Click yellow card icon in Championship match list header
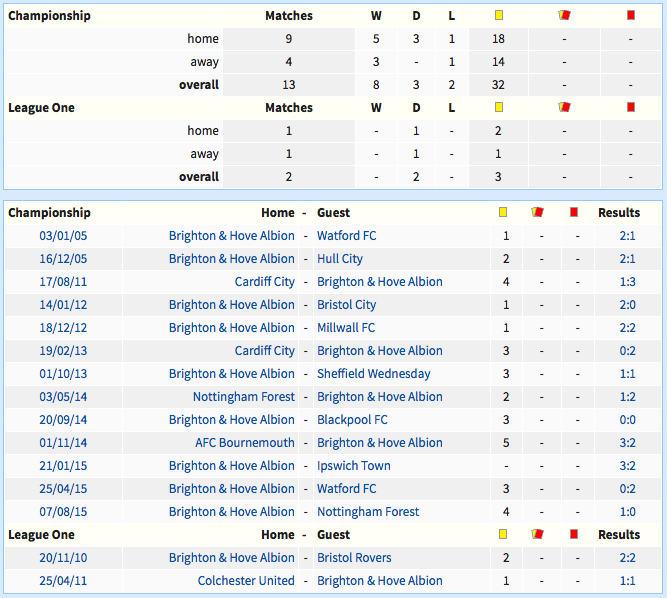667x598 pixels. point(503,212)
